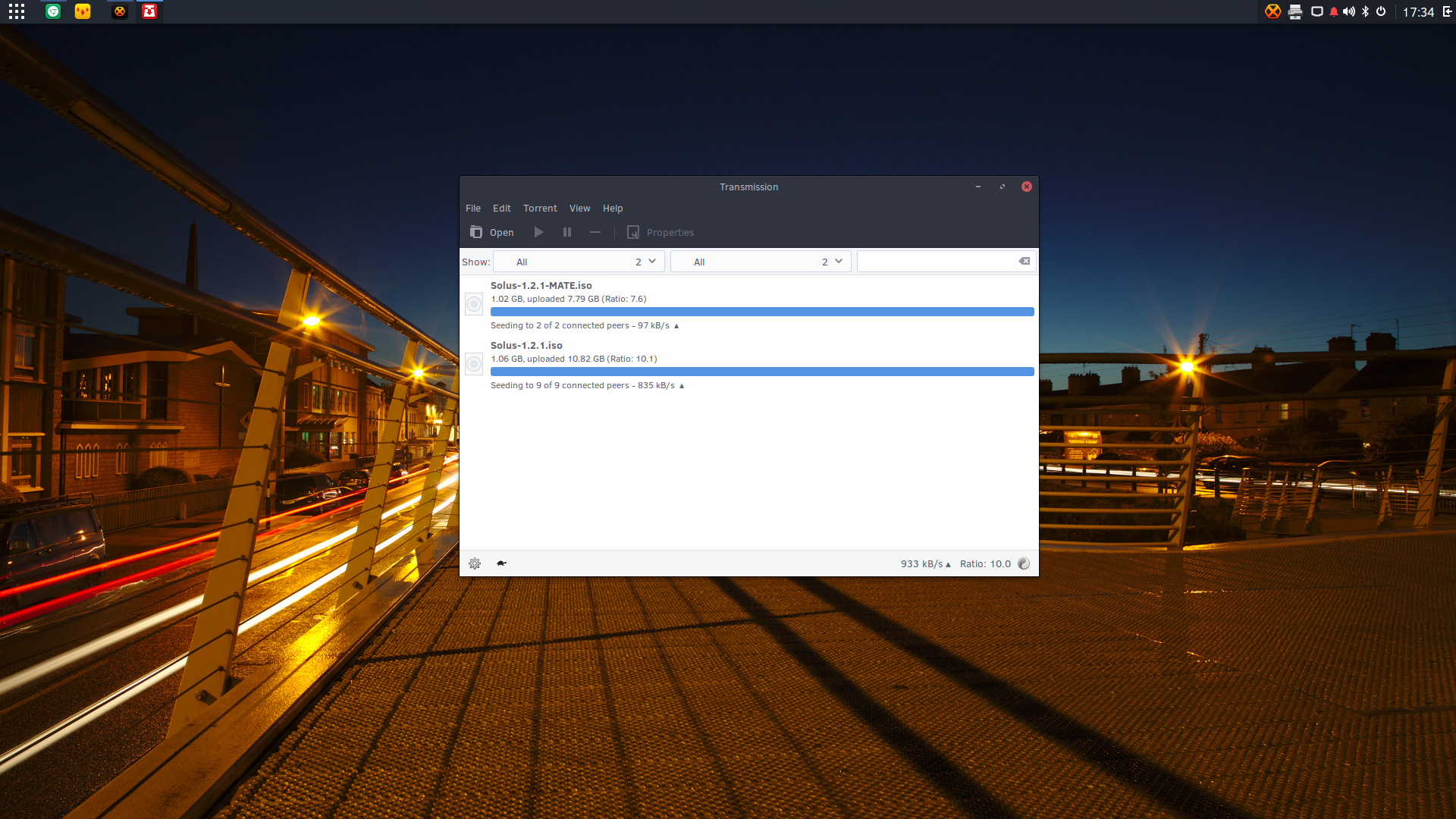The width and height of the screenshot is (1456, 819).
Task: Open the printer tray icon
Action: click(1295, 11)
